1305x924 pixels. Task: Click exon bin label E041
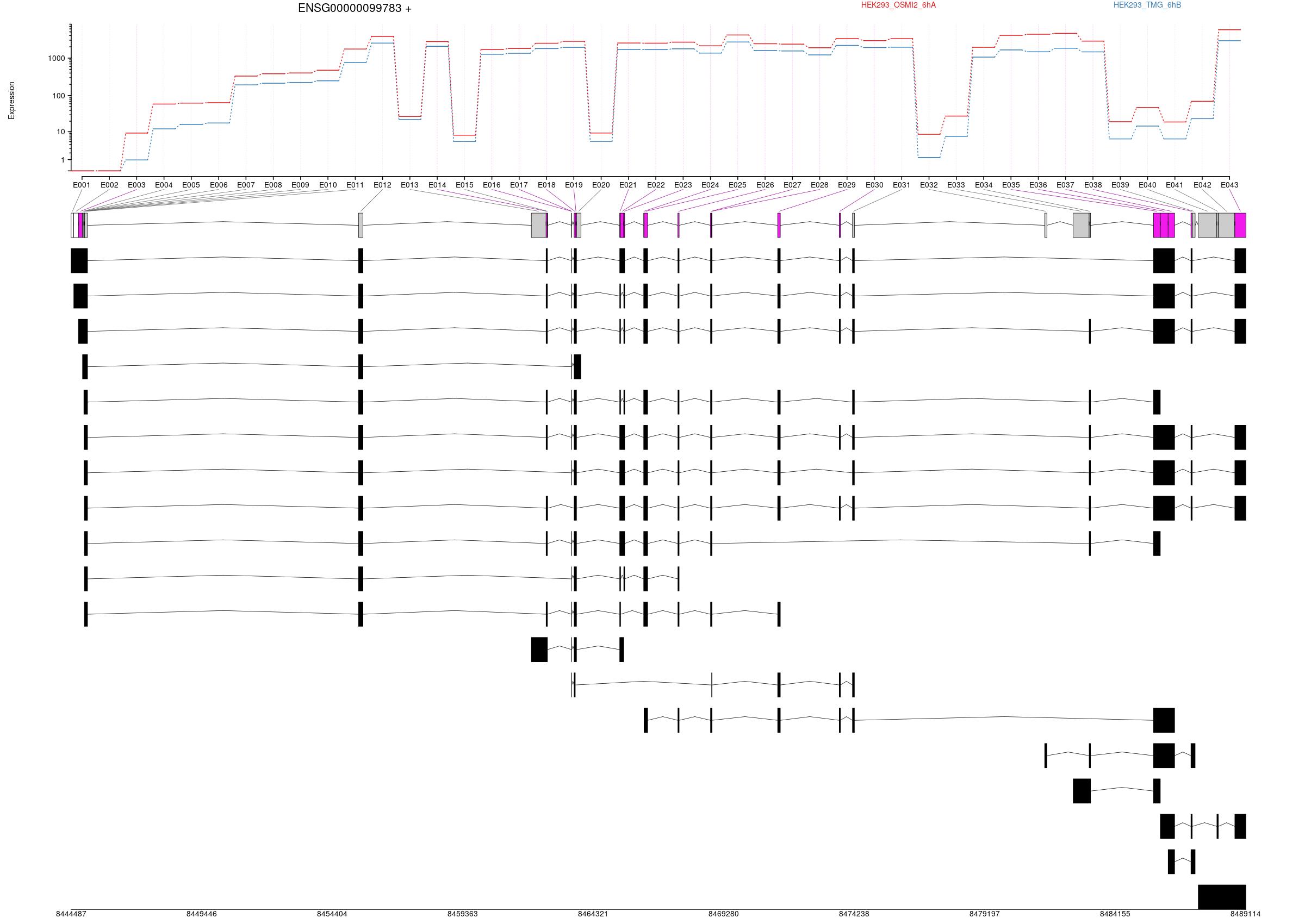click(1174, 185)
